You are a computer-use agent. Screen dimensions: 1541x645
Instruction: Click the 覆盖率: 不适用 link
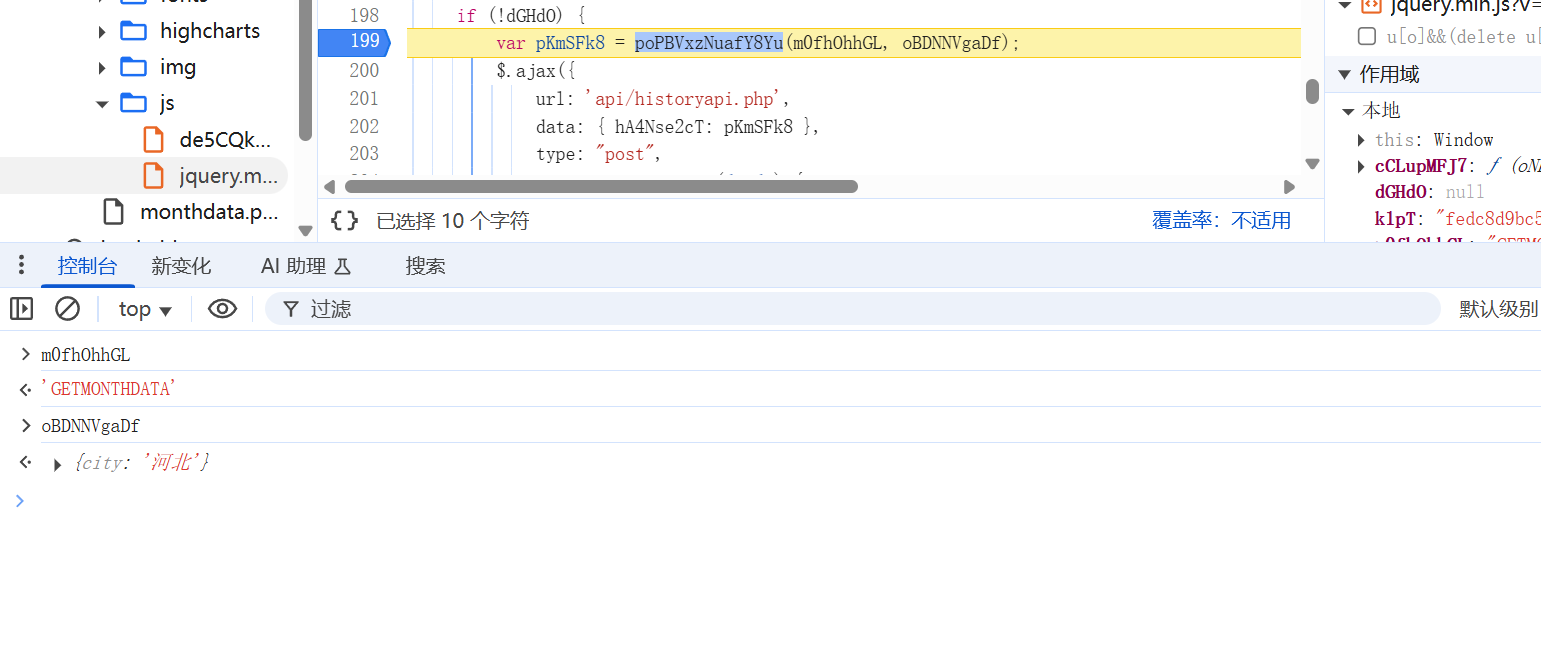1221,221
